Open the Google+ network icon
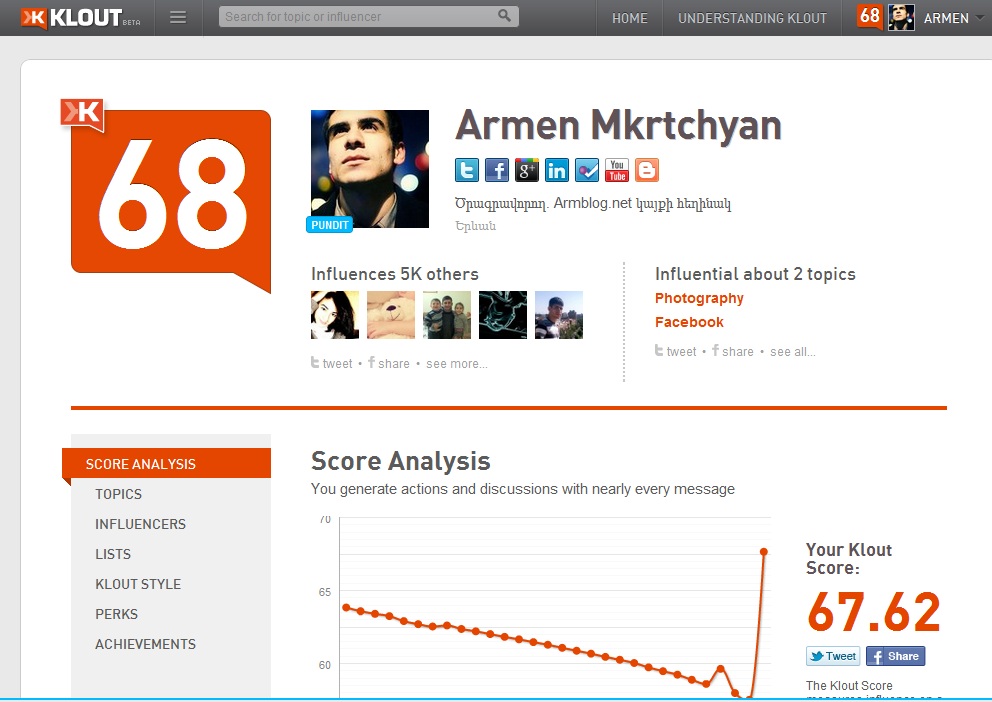 (526, 170)
